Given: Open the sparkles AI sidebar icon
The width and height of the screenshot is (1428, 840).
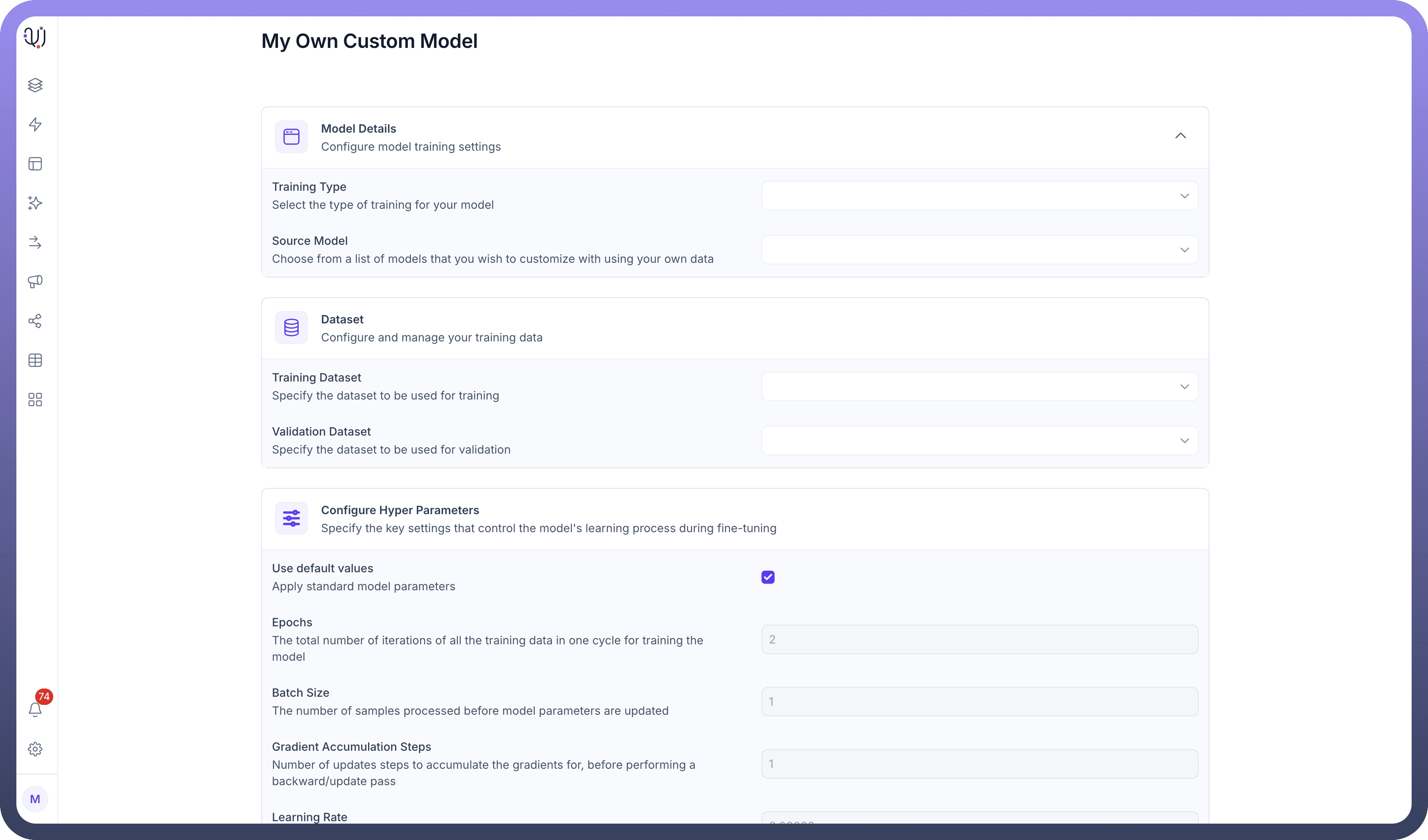Looking at the screenshot, I should [35, 203].
